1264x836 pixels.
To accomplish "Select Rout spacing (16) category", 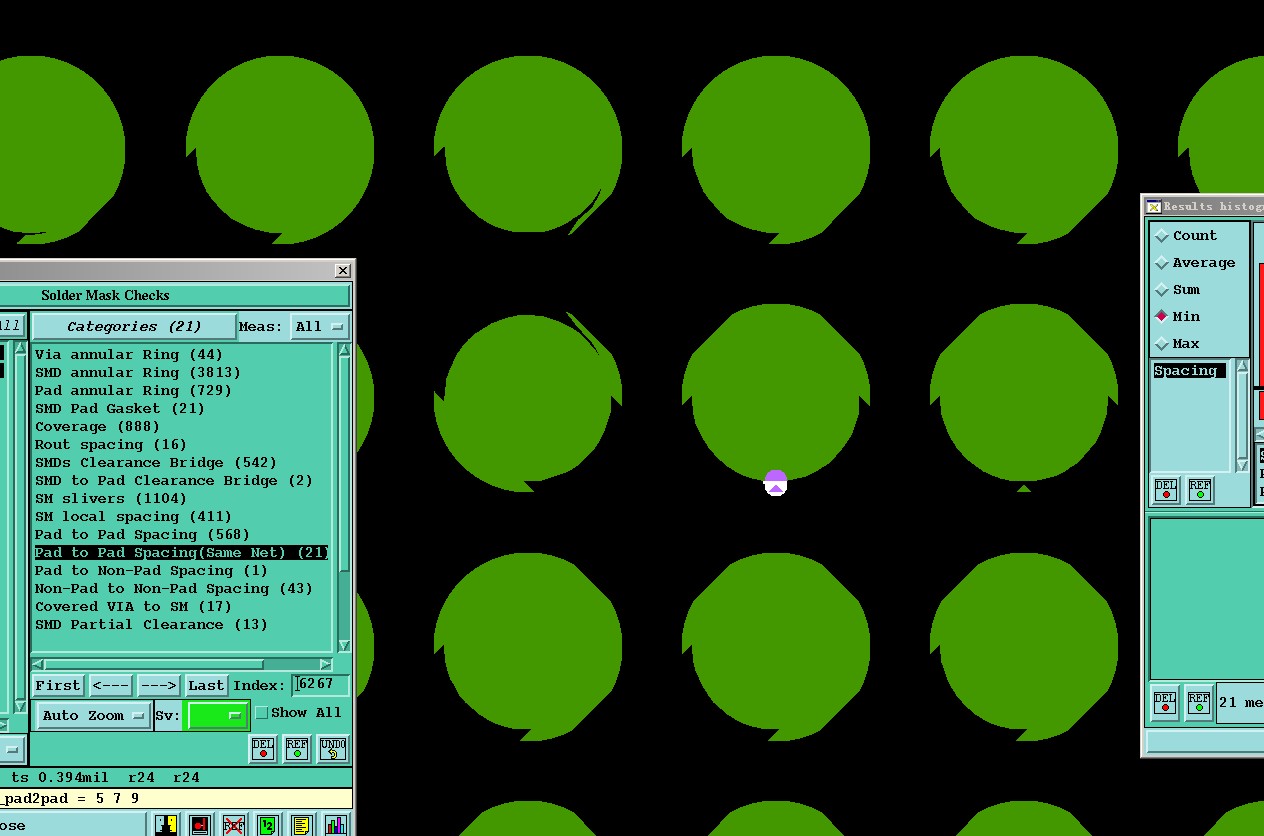I will (x=111, y=445).
